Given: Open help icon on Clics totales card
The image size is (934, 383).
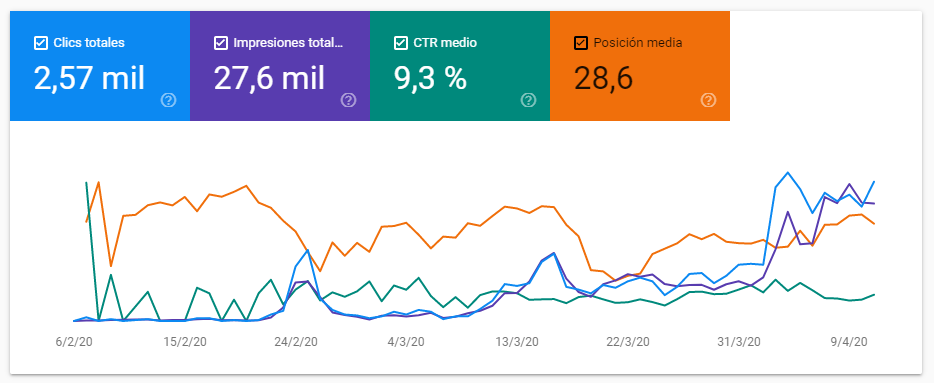Looking at the screenshot, I should 169,100.
